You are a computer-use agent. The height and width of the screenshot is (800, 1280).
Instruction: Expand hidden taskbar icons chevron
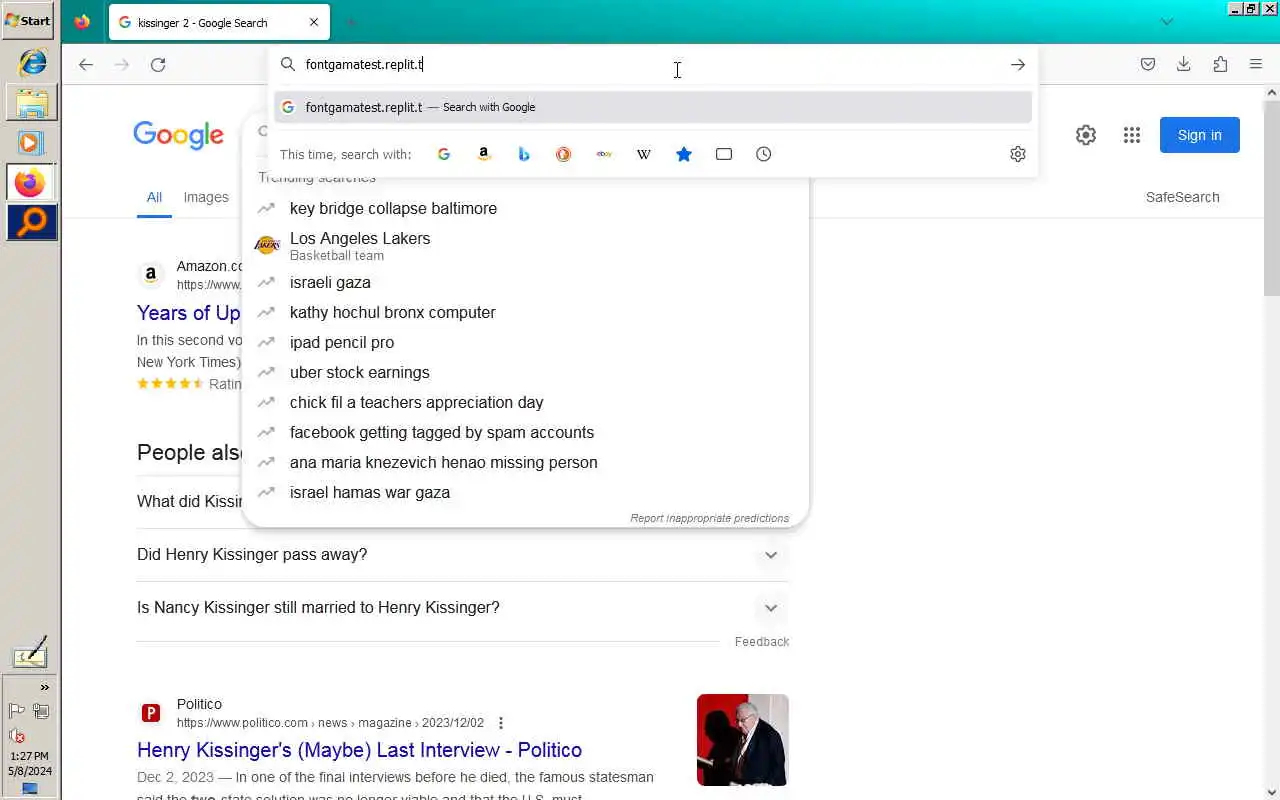click(x=45, y=687)
